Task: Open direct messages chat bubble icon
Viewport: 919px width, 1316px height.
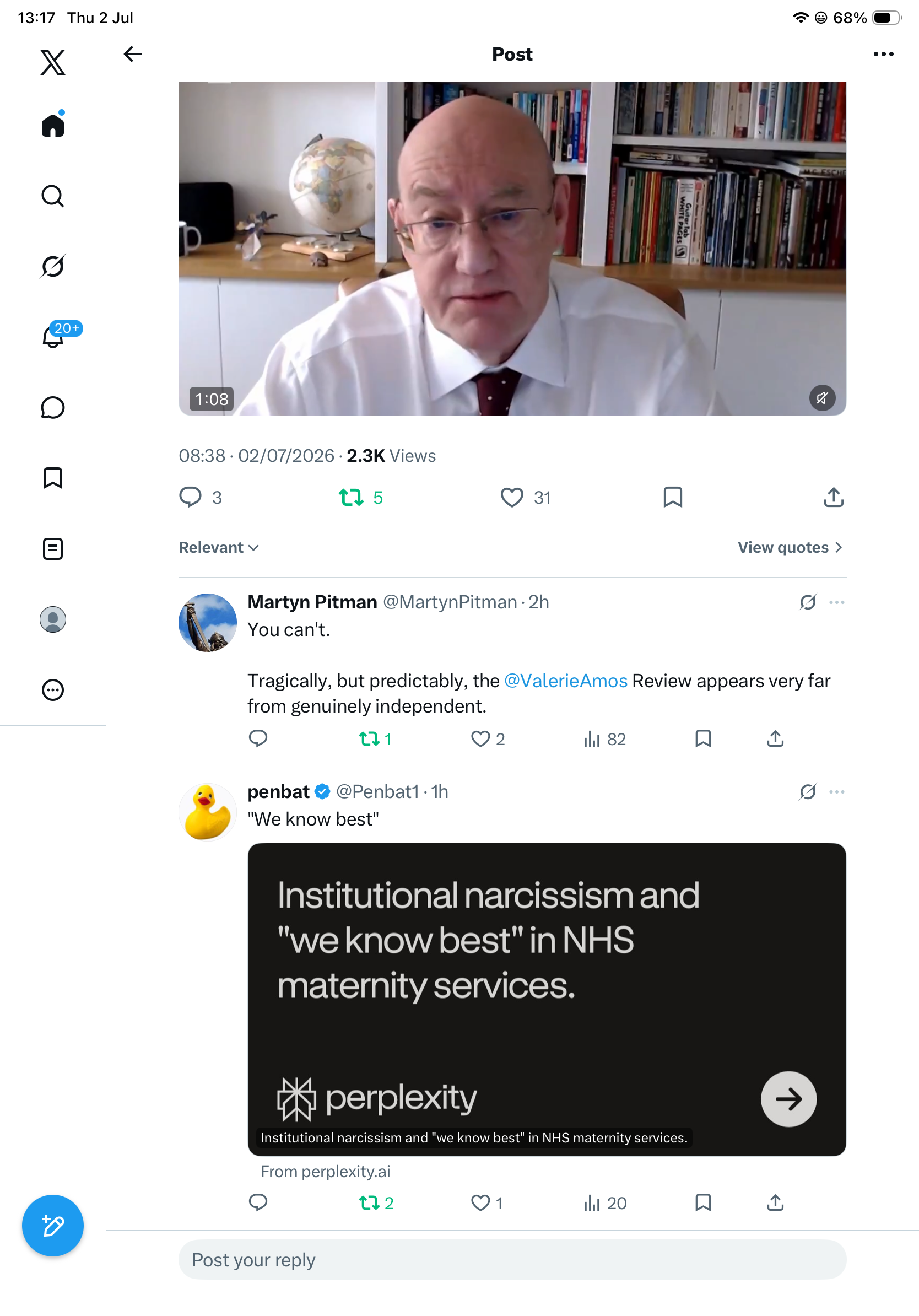Action: click(53, 407)
